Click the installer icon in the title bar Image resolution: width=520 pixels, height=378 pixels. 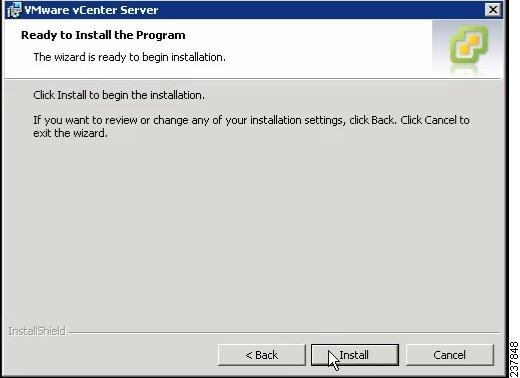tap(14, 10)
